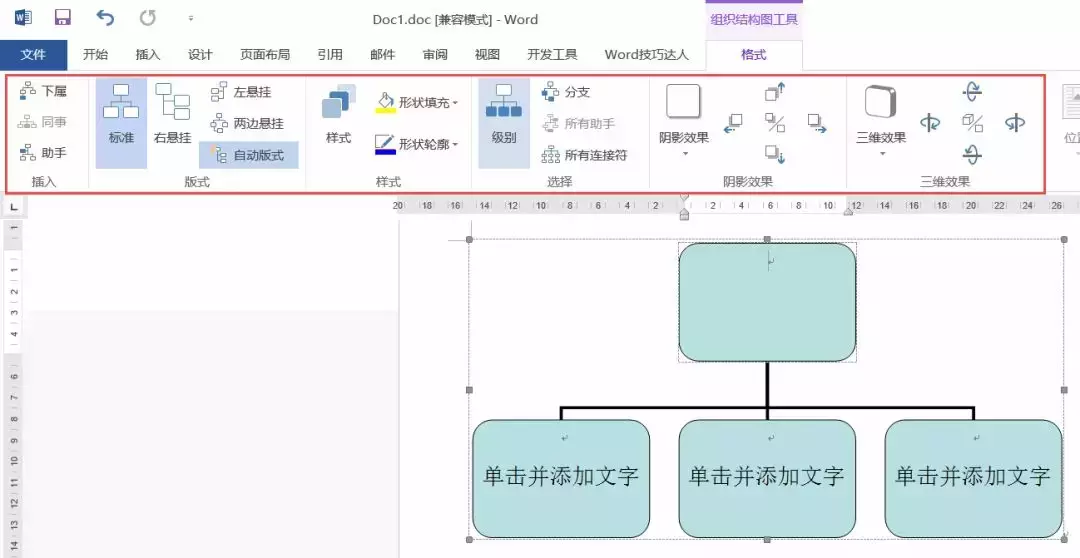The image size is (1080, 558).
Task: Click the left-middle handle of the chart frame
Action: click(470, 390)
